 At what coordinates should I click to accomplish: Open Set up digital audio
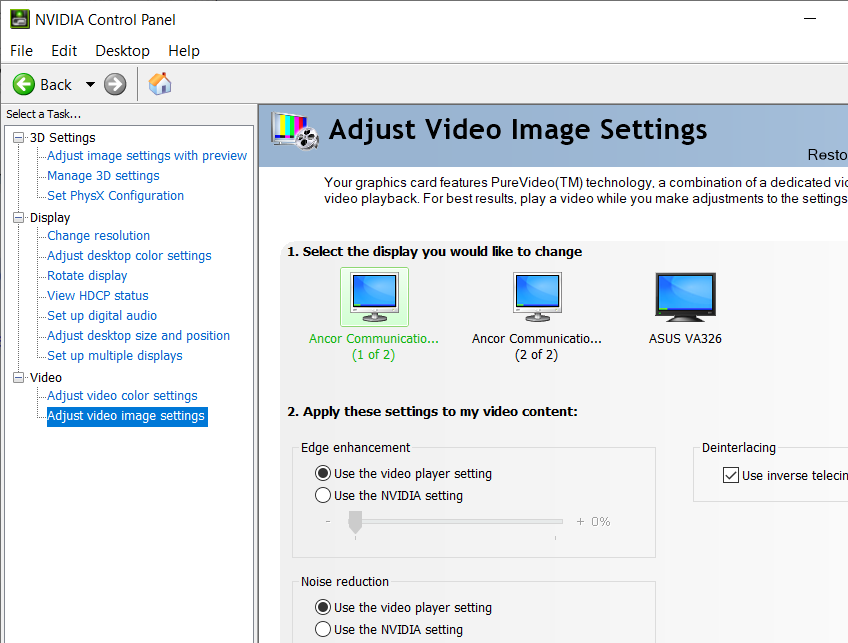(x=102, y=316)
